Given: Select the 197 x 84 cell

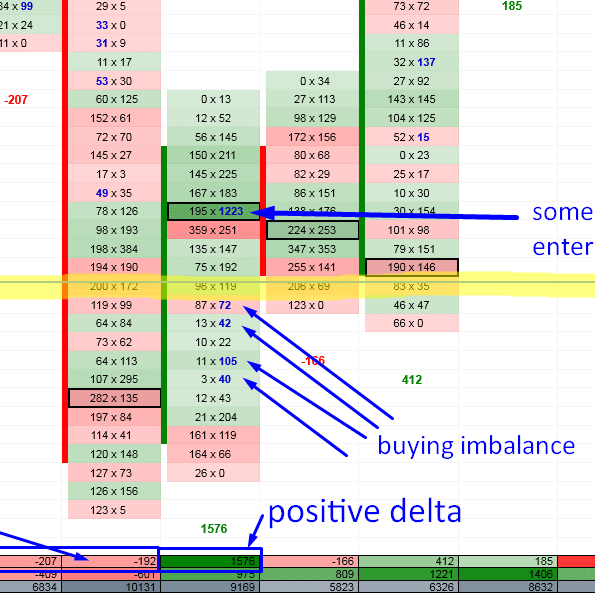Looking at the screenshot, I should [114, 417].
